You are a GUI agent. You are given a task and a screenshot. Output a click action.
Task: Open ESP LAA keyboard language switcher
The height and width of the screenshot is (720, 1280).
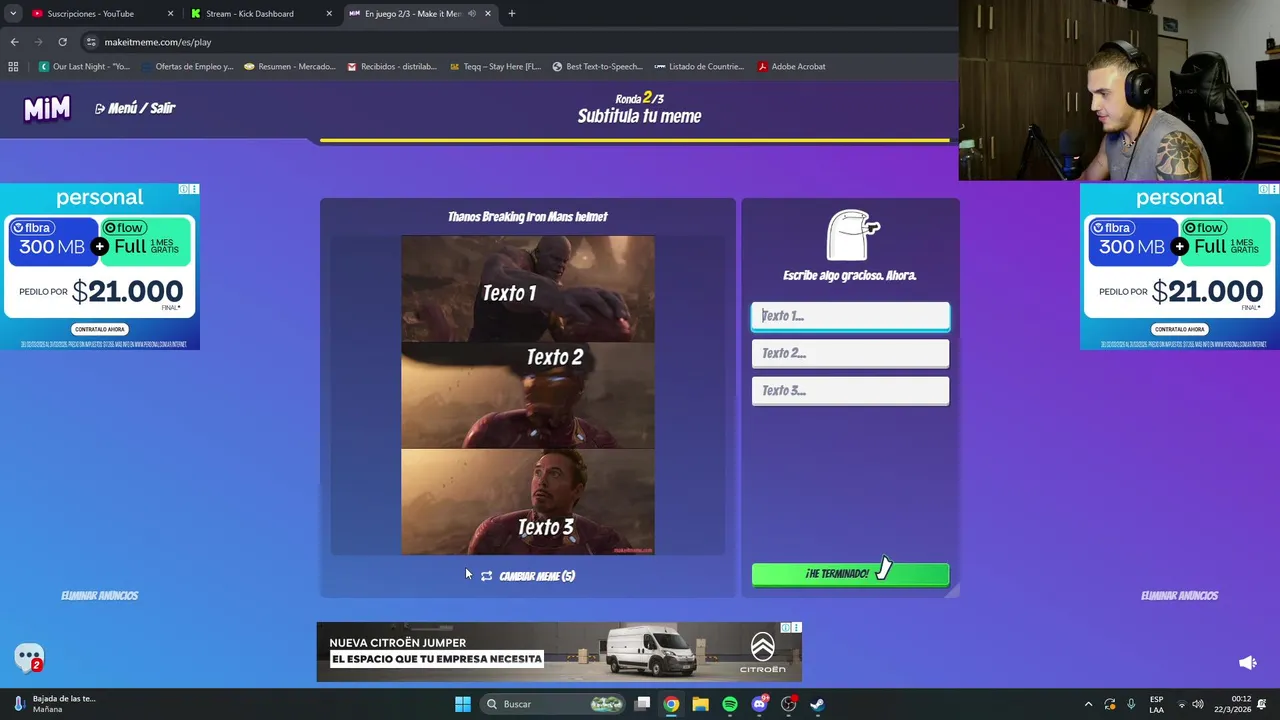pyautogui.click(x=1156, y=704)
